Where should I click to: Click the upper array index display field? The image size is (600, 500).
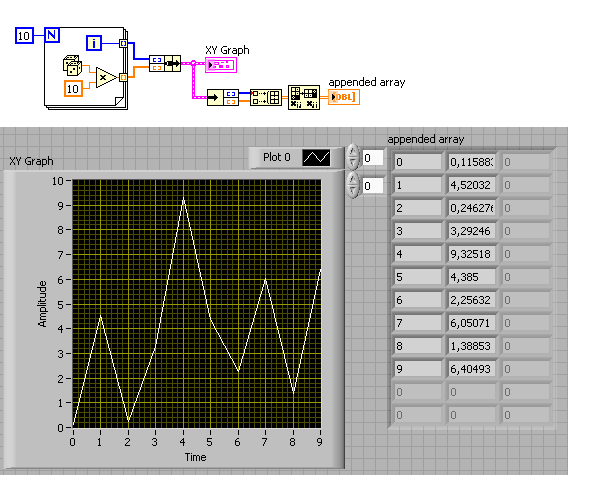point(372,158)
